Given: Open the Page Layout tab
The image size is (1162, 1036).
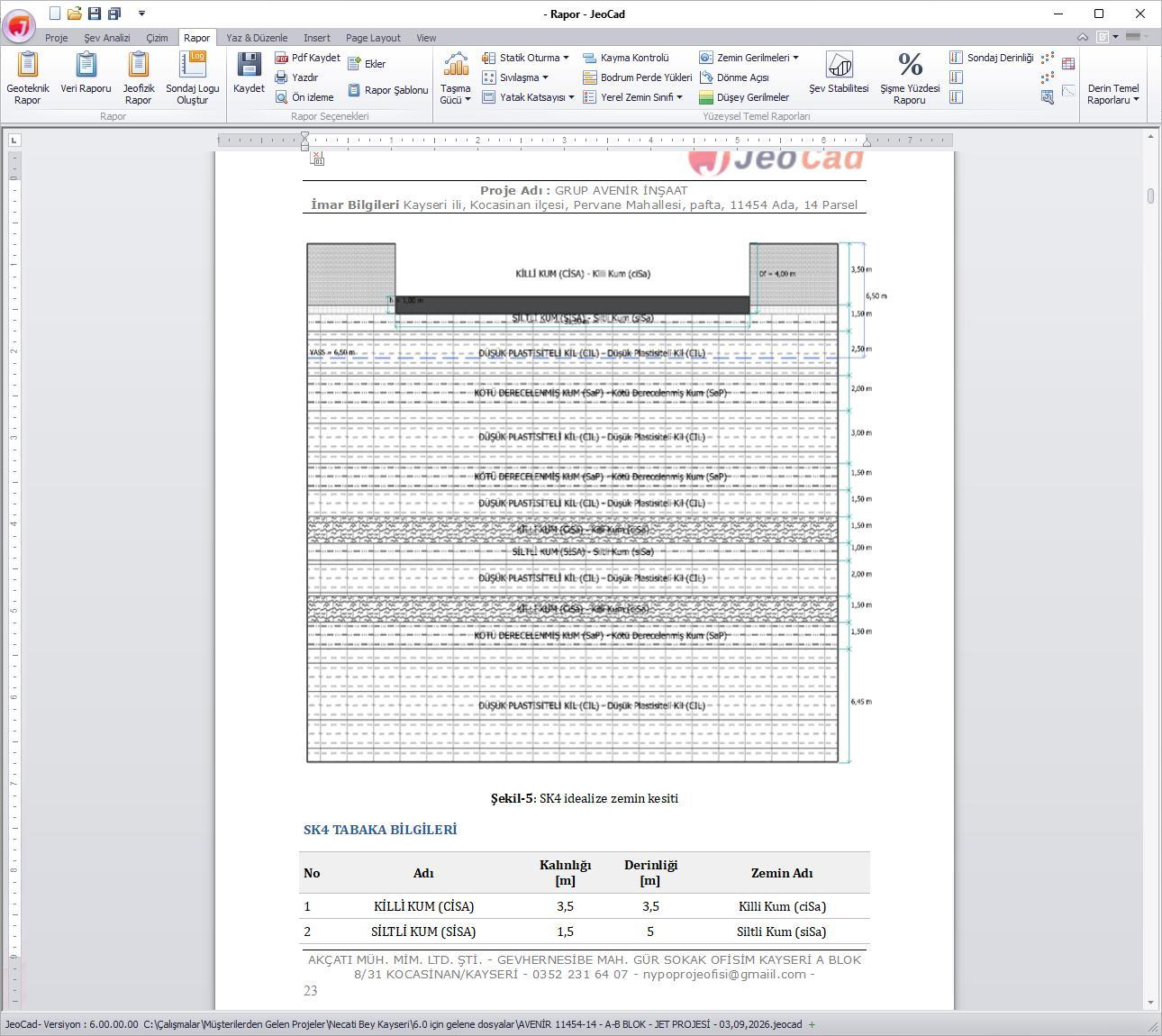Looking at the screenshot, I should coord(373,38).
